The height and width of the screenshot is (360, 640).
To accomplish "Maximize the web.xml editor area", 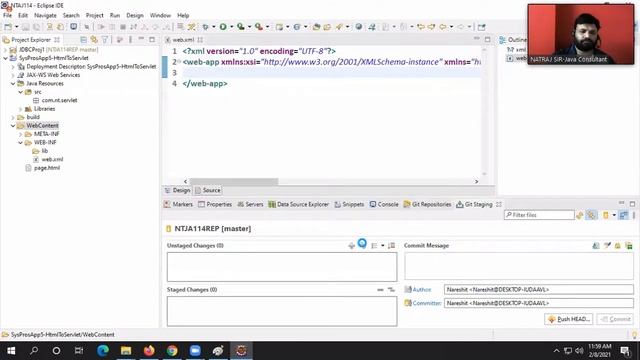I will tap(487, 39).
